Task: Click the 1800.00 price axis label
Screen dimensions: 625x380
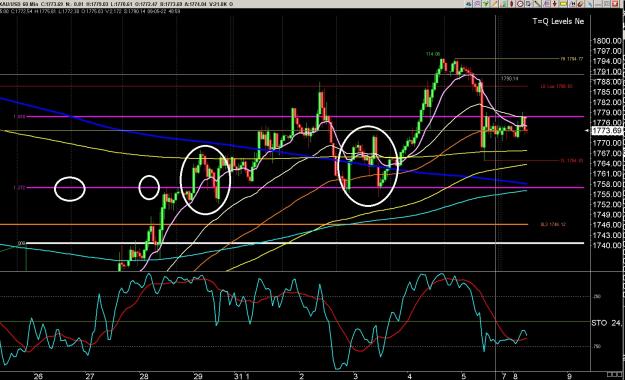Action: coord(607,41)
